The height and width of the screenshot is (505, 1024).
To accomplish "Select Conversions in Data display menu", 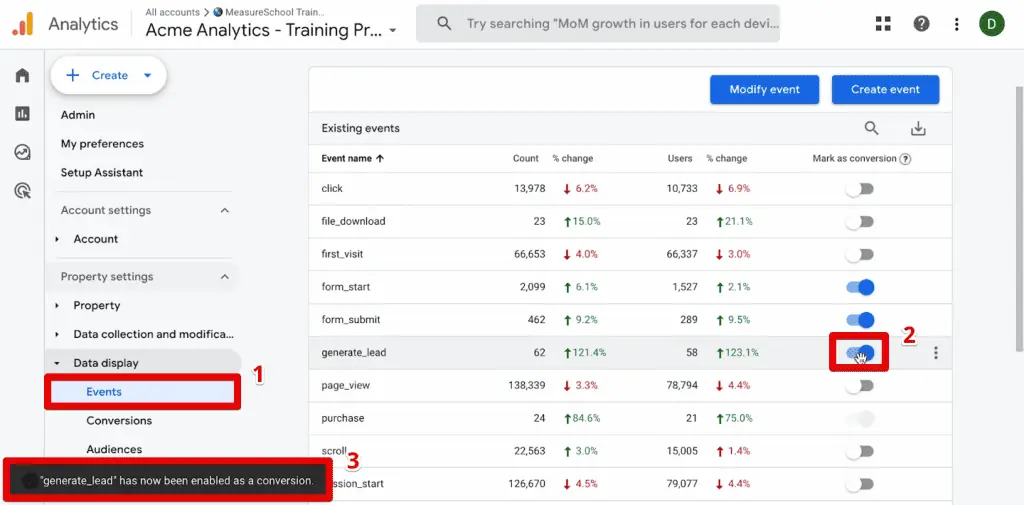I will [119, 421].
